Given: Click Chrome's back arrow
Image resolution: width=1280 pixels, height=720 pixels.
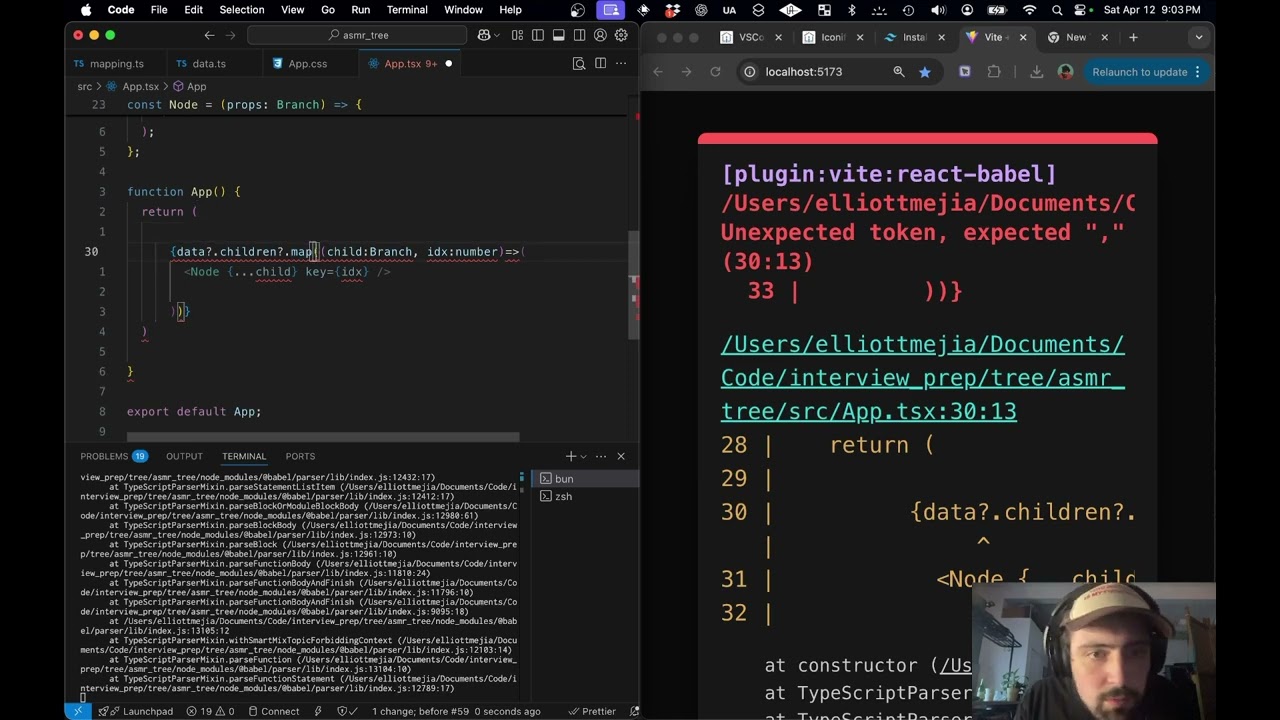Looking at the screenshot, I should (x=658, y=72).
